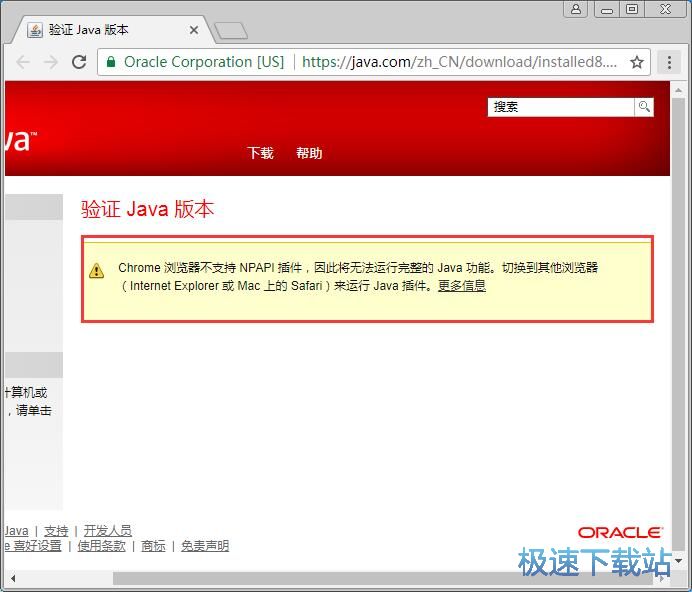Click the browser forward arrow
692x592 pixels.
pos(51,62)
